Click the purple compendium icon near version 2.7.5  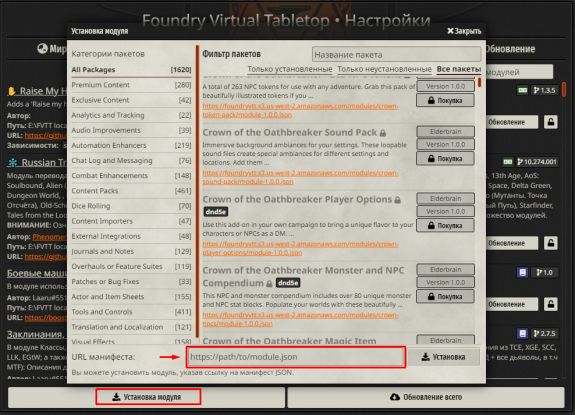click(x=523, y=333)
